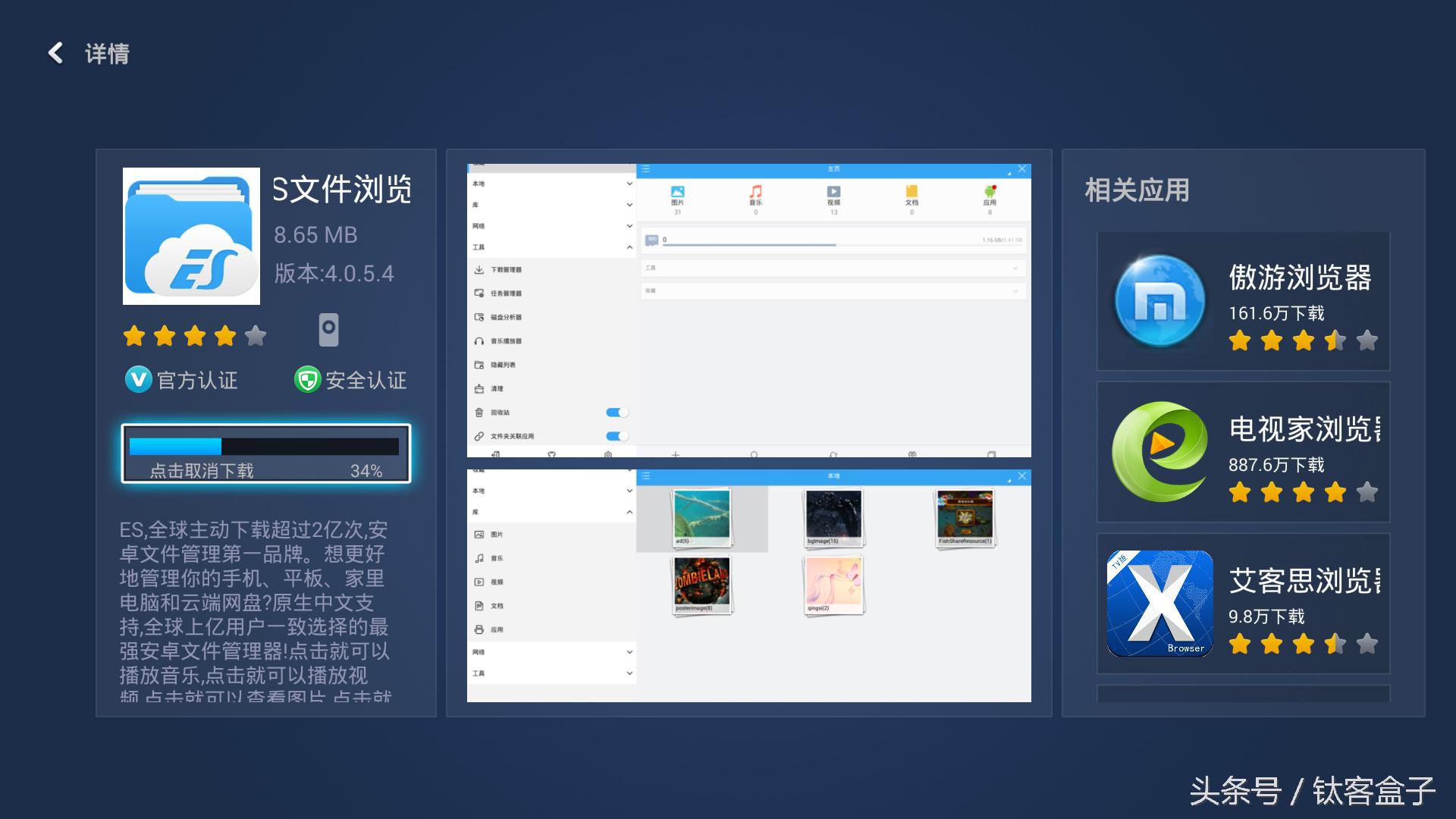
Task: Expand the 收藏 dropdown row in top preview
Action: (x=1015, y=291)
